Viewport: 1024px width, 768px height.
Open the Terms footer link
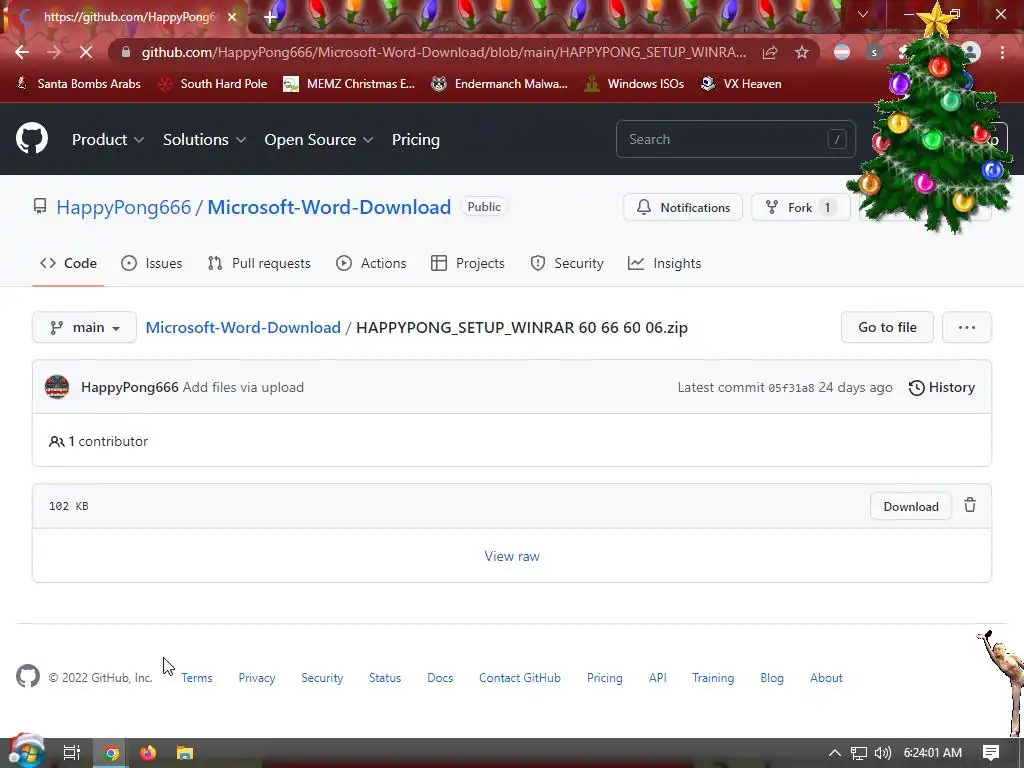point(197,678)
